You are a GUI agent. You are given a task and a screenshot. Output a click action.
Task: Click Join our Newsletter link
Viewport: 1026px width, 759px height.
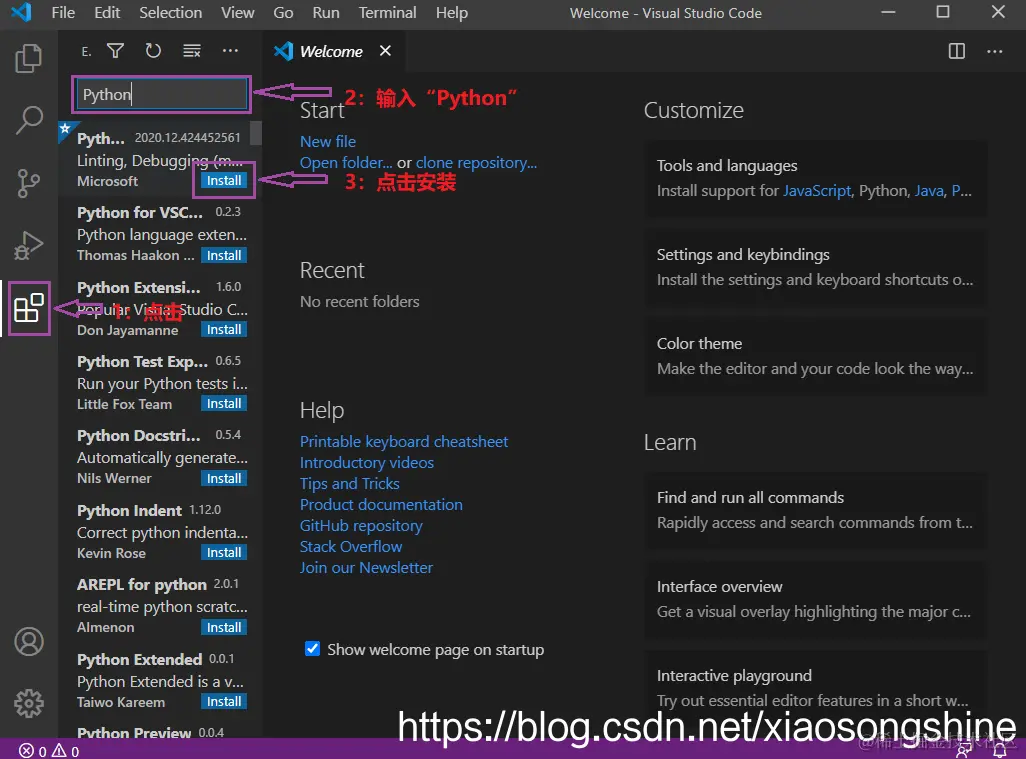point(366,567)
